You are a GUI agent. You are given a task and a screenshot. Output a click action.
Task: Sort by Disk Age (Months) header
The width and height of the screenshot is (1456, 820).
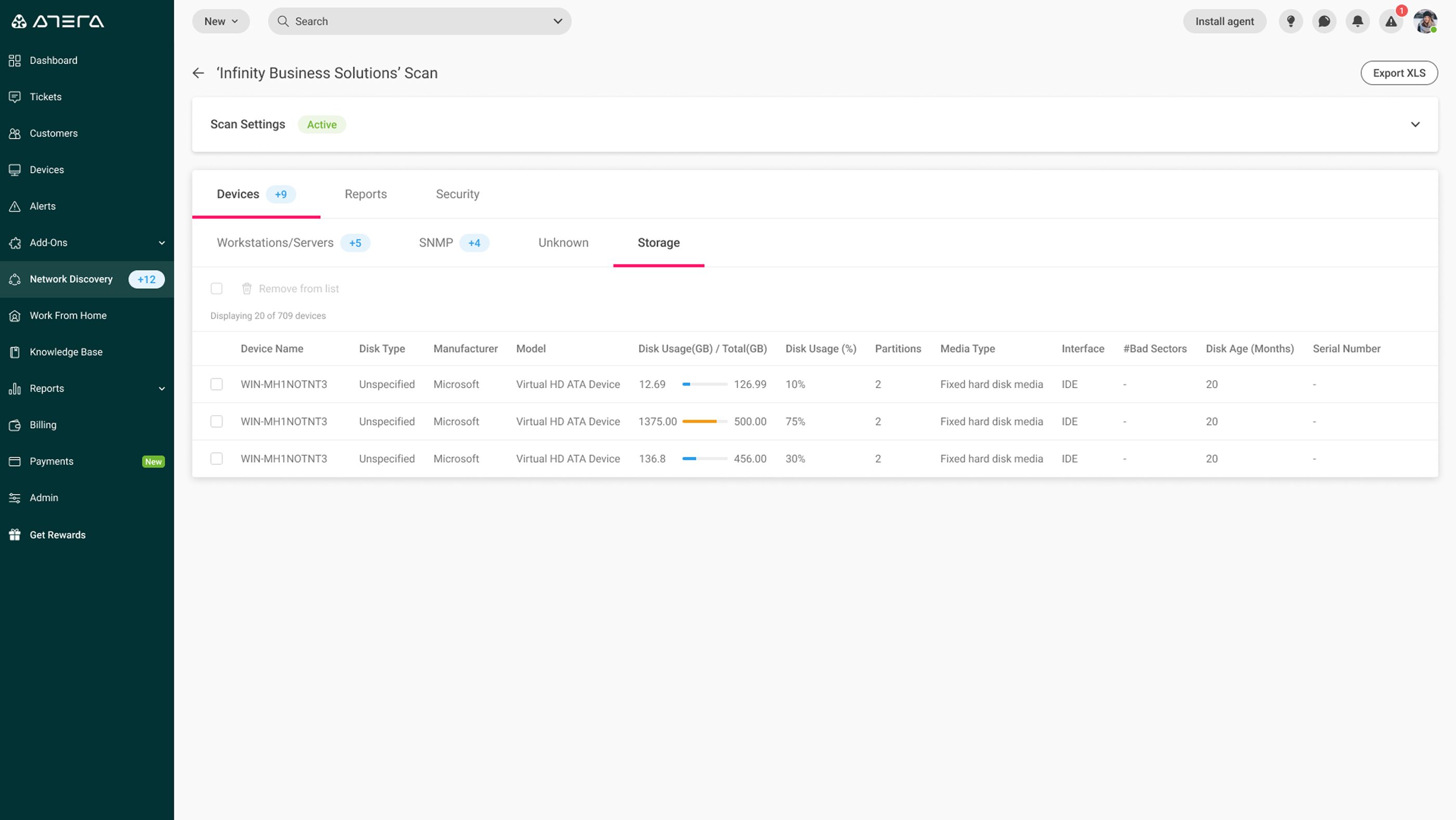click(x=1249, y=349)
